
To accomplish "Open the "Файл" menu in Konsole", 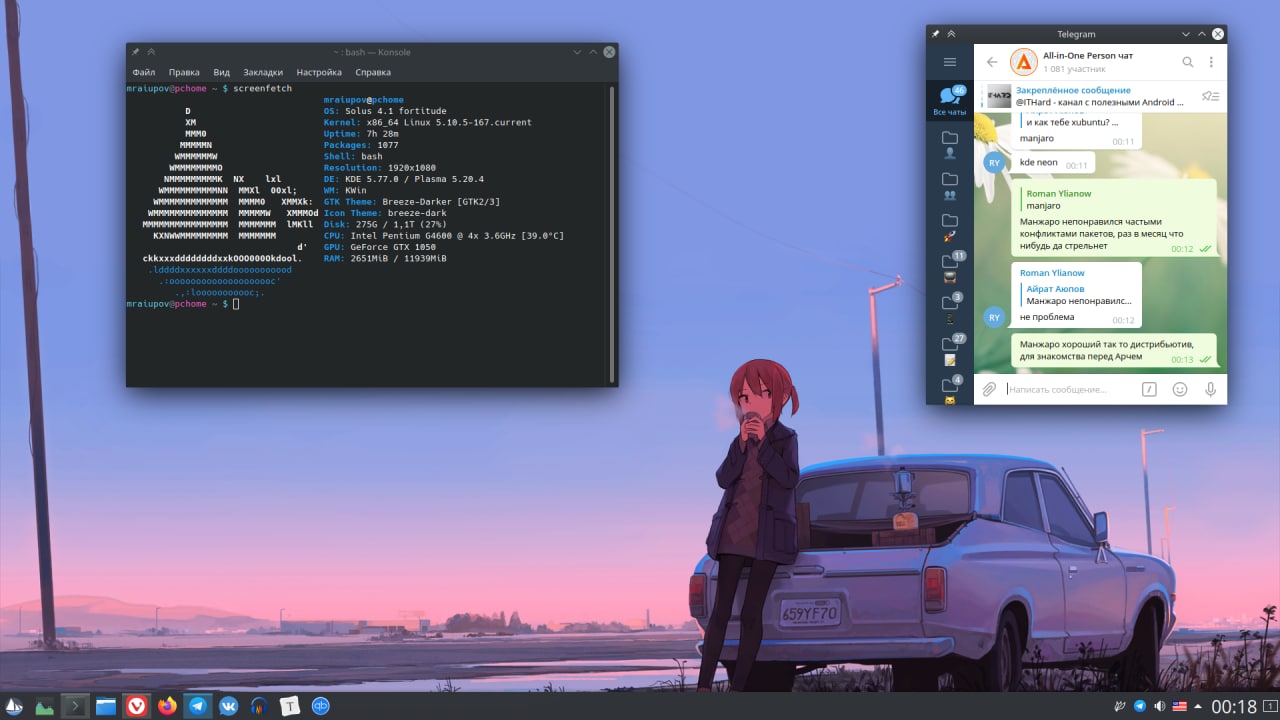I will click(x=143, y=72).
